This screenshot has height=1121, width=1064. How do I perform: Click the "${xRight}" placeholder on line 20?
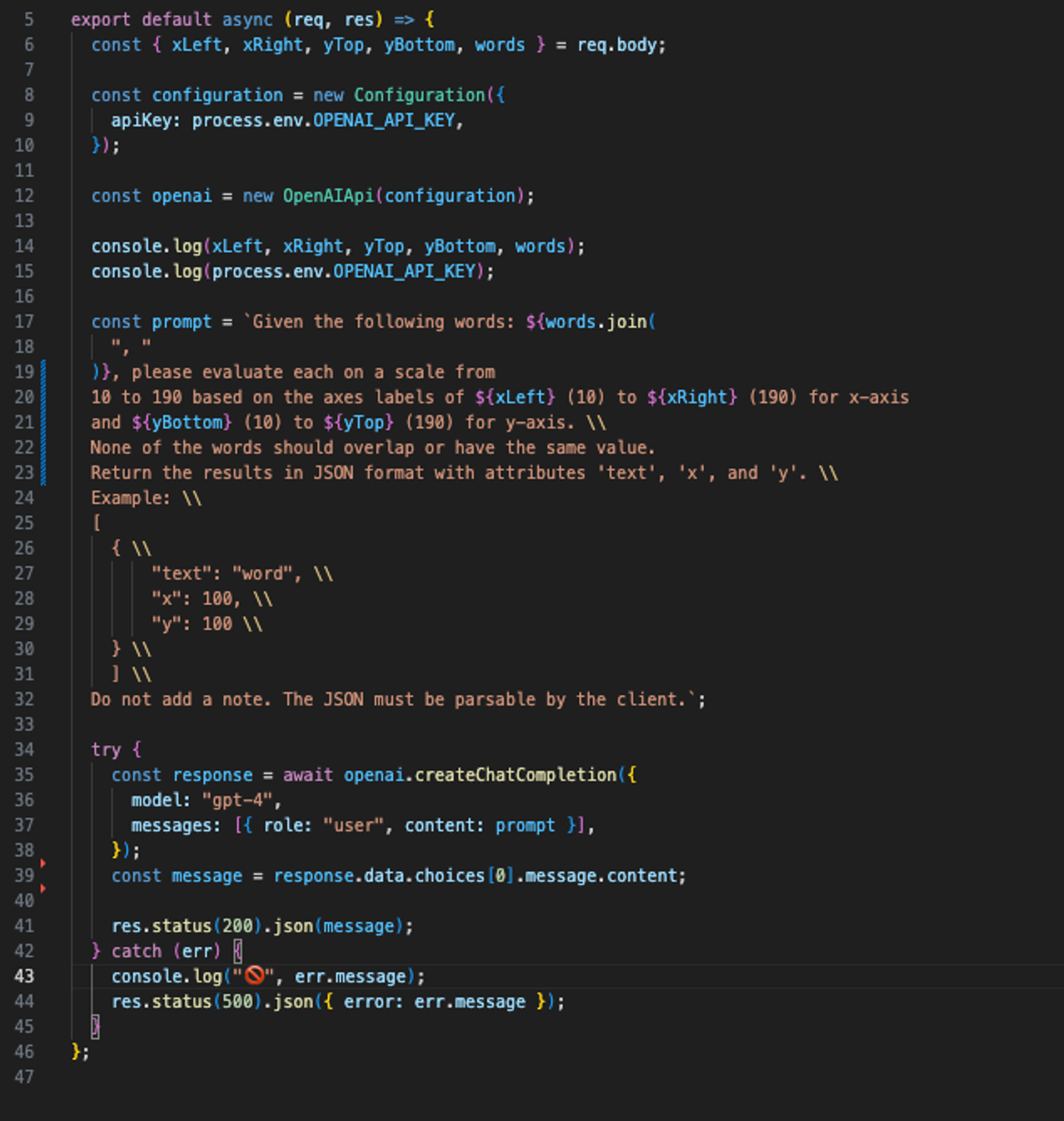(692, 397)
